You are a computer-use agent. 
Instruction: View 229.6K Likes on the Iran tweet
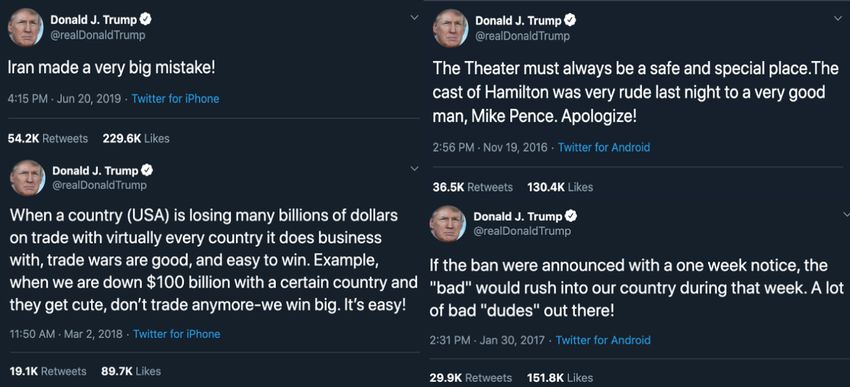pyautogui.click(x=136, y=138)
